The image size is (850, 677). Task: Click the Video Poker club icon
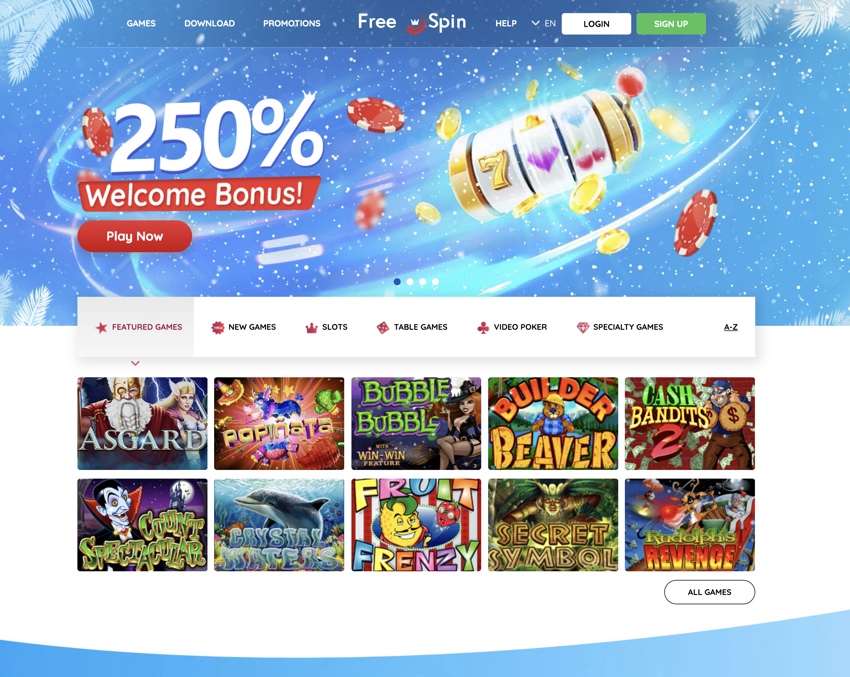(x=482, y=327)
